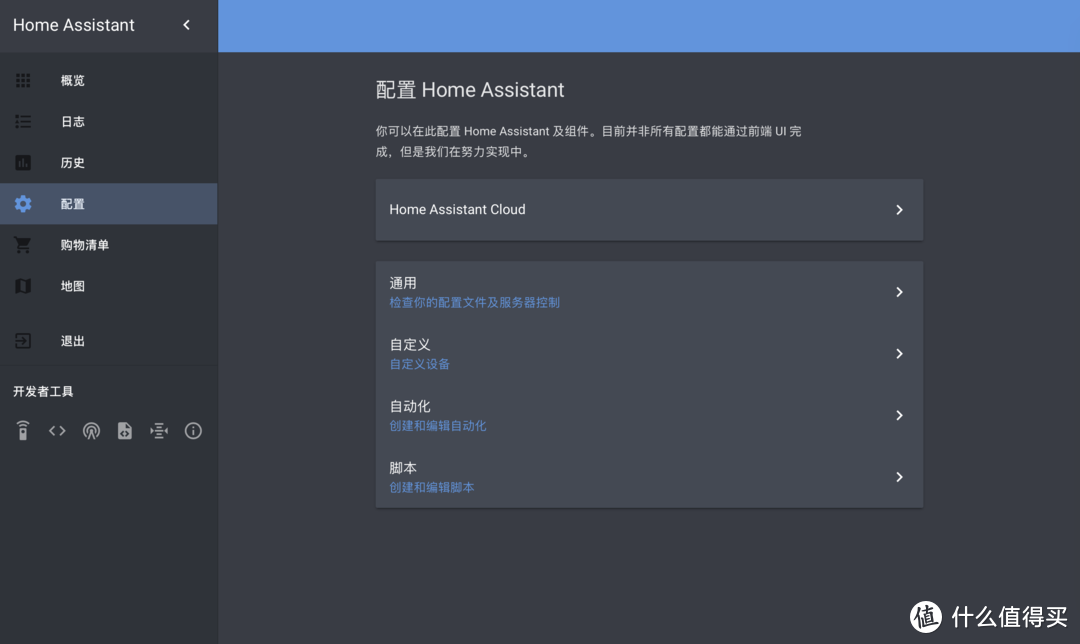Click the 日志 list icon in sidebar

[22, 121]
